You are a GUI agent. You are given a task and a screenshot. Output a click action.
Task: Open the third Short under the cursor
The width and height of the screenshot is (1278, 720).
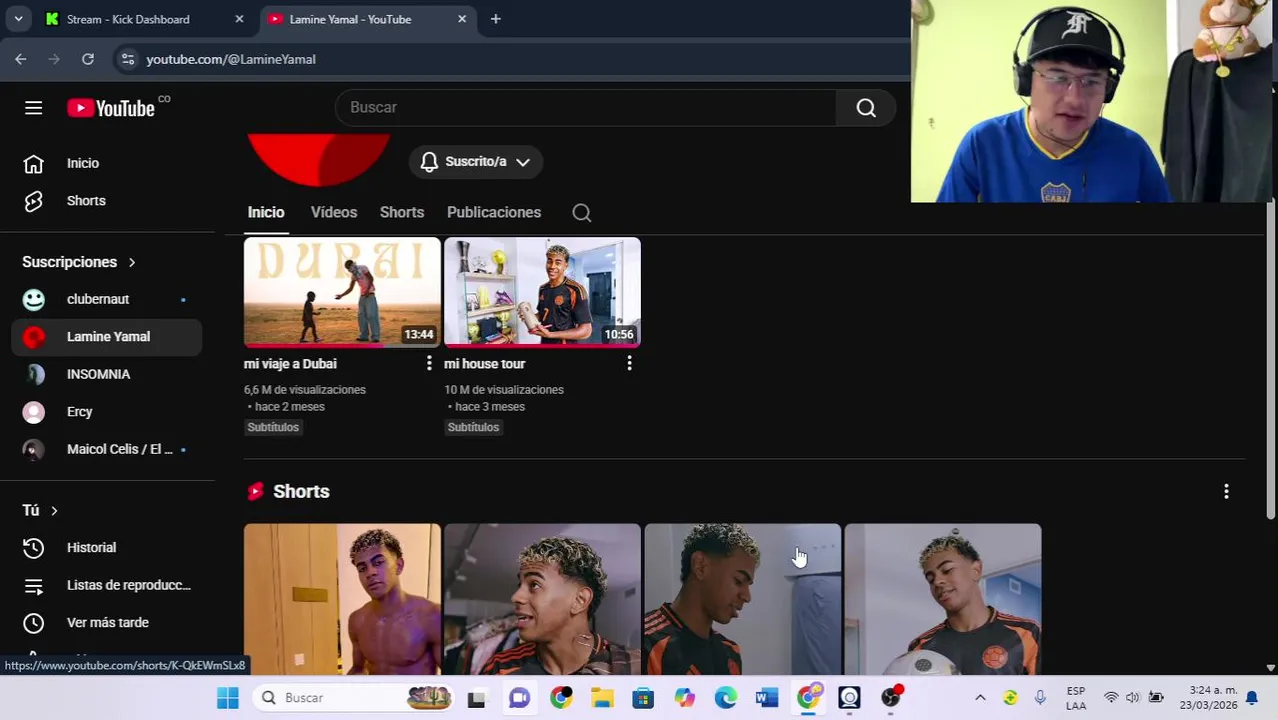click(742, 599)
